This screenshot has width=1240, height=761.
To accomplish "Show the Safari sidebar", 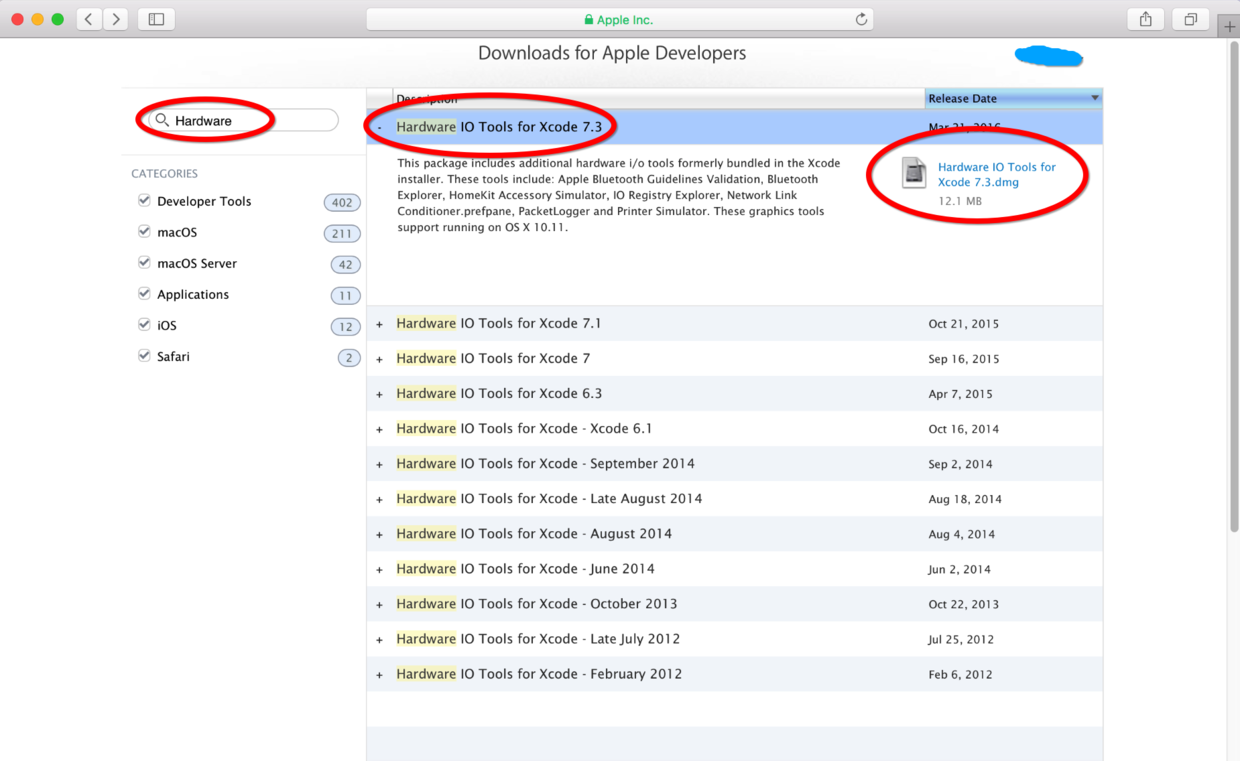I will [156, 19].
